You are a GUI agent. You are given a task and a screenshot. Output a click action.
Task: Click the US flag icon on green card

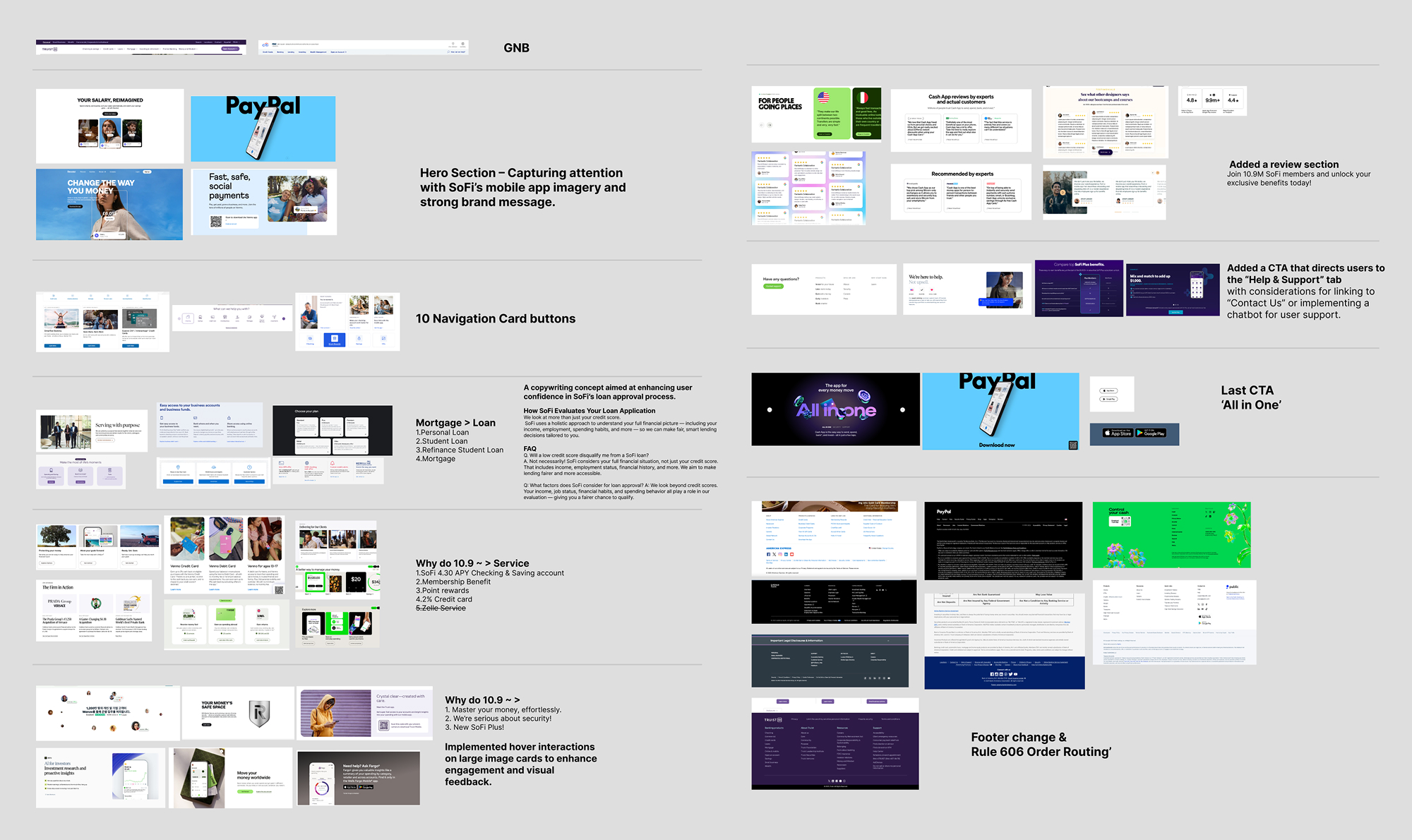pyautogui.click(x=823, y=97)
